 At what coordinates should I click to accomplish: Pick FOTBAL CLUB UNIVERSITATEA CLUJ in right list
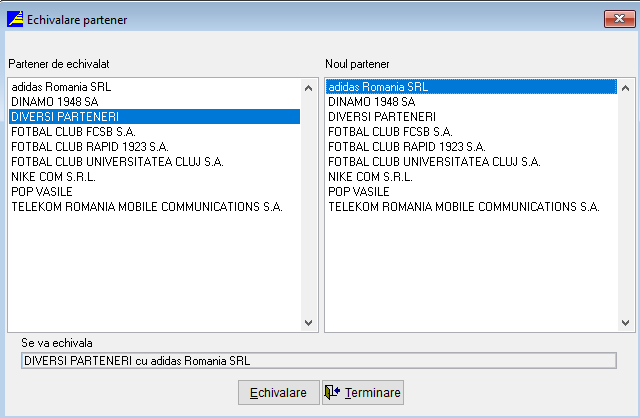click(434, 162)
